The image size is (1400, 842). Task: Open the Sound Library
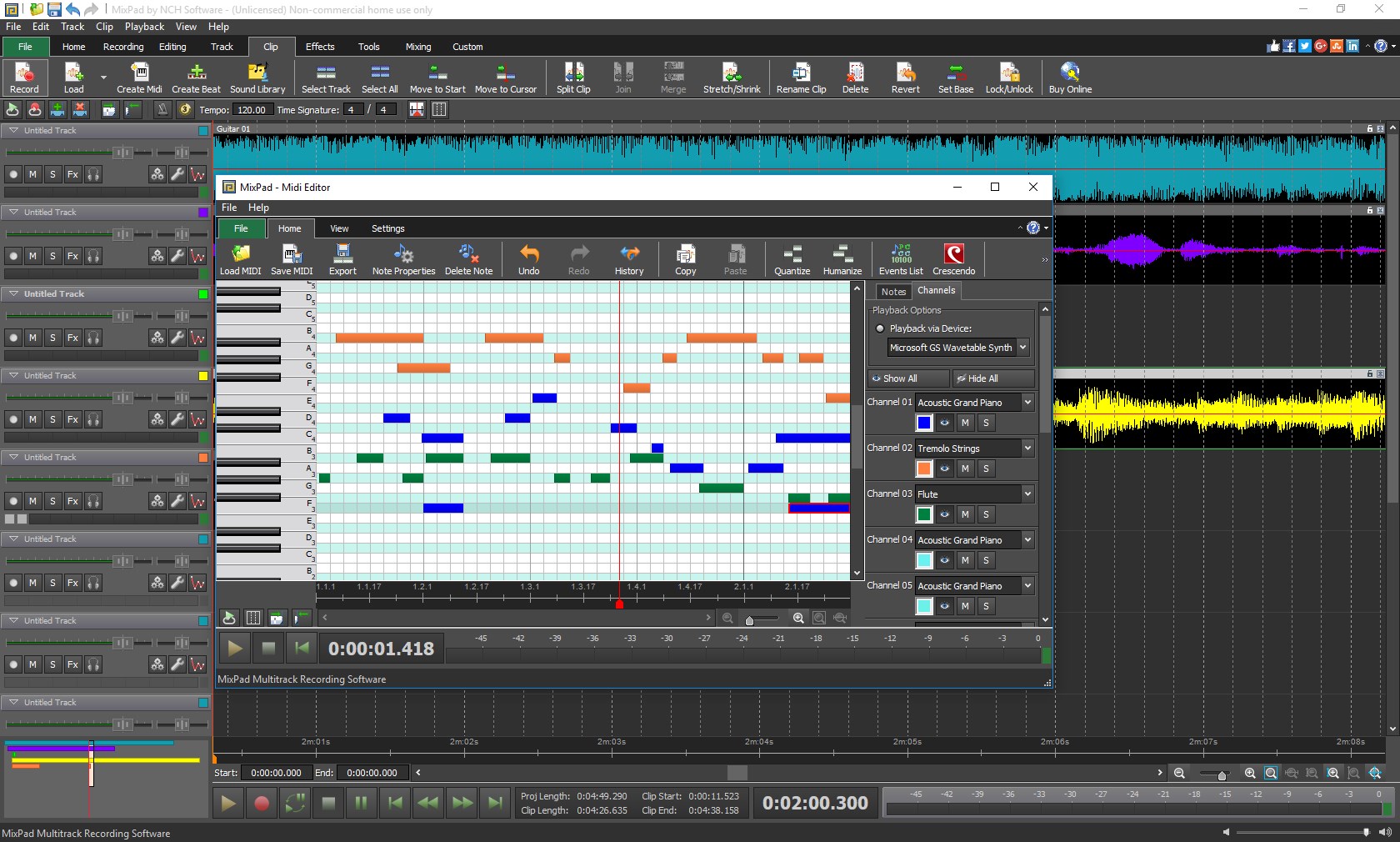pyautogui.click(x=258, y=78)
